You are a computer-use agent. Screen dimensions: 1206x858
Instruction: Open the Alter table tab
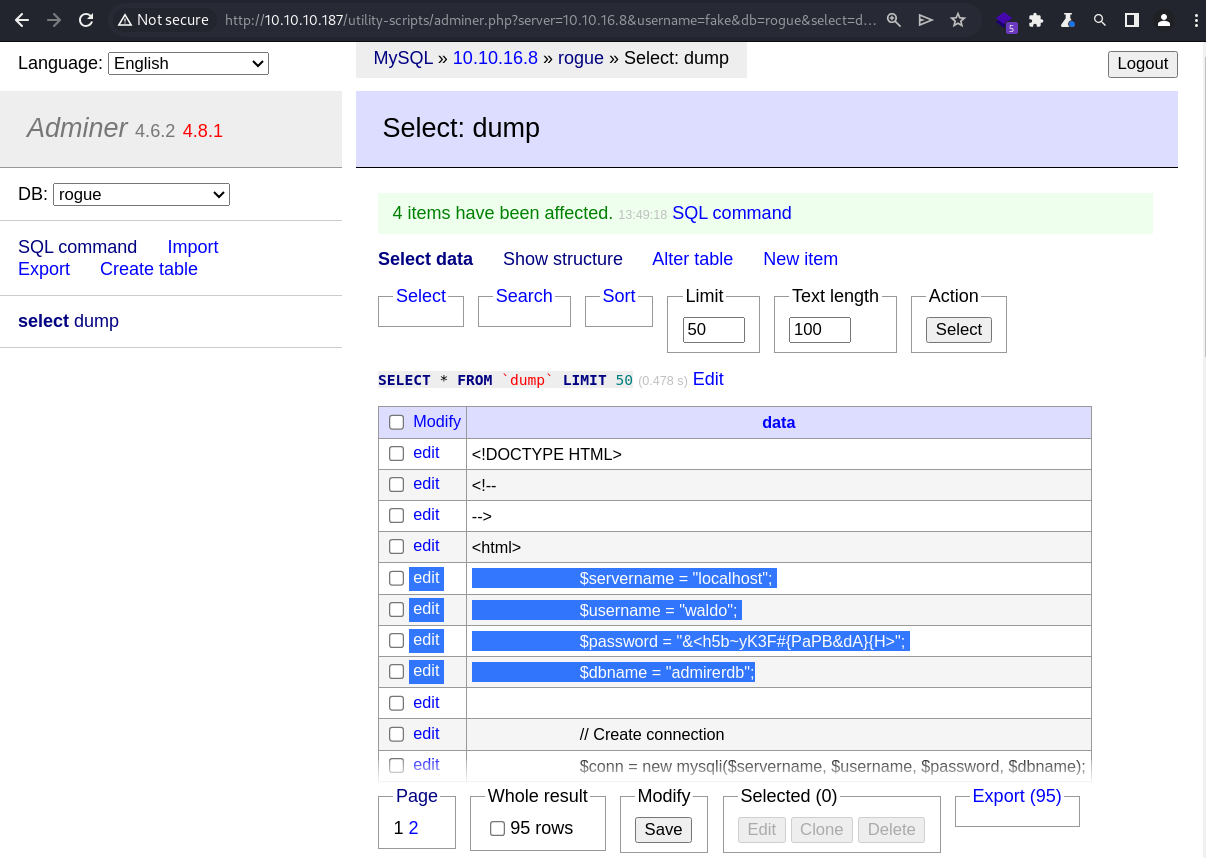click(x=692, y=259)
